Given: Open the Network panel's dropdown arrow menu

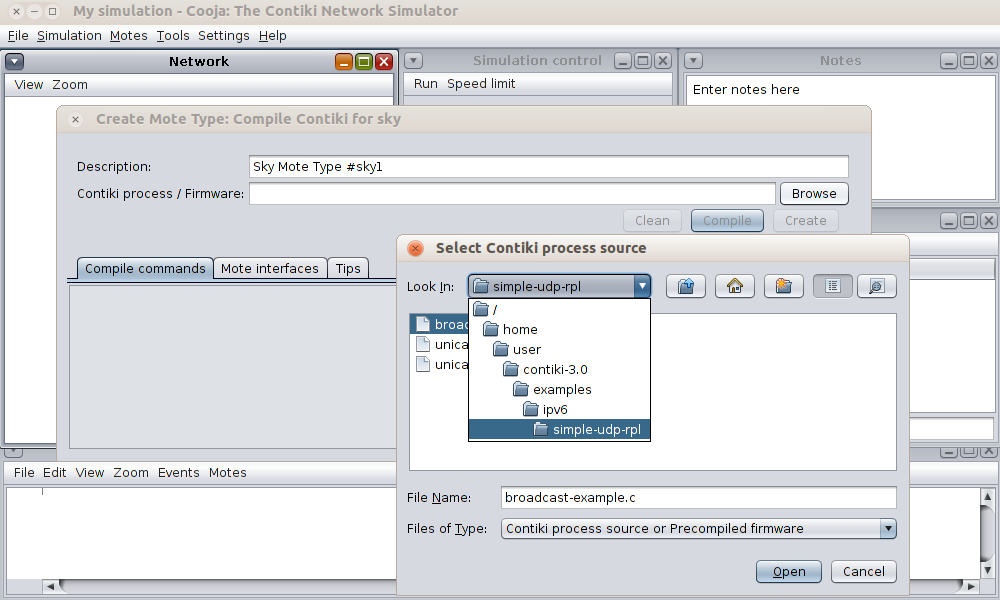Looking at the screenshot, I should point(15,61).
